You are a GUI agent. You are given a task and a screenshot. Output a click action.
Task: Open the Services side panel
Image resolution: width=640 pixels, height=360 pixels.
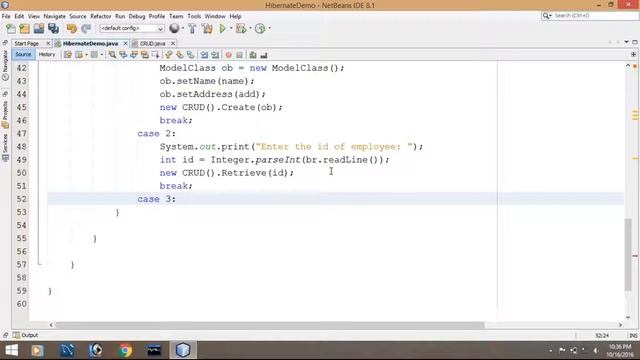(x=5, y=148)
